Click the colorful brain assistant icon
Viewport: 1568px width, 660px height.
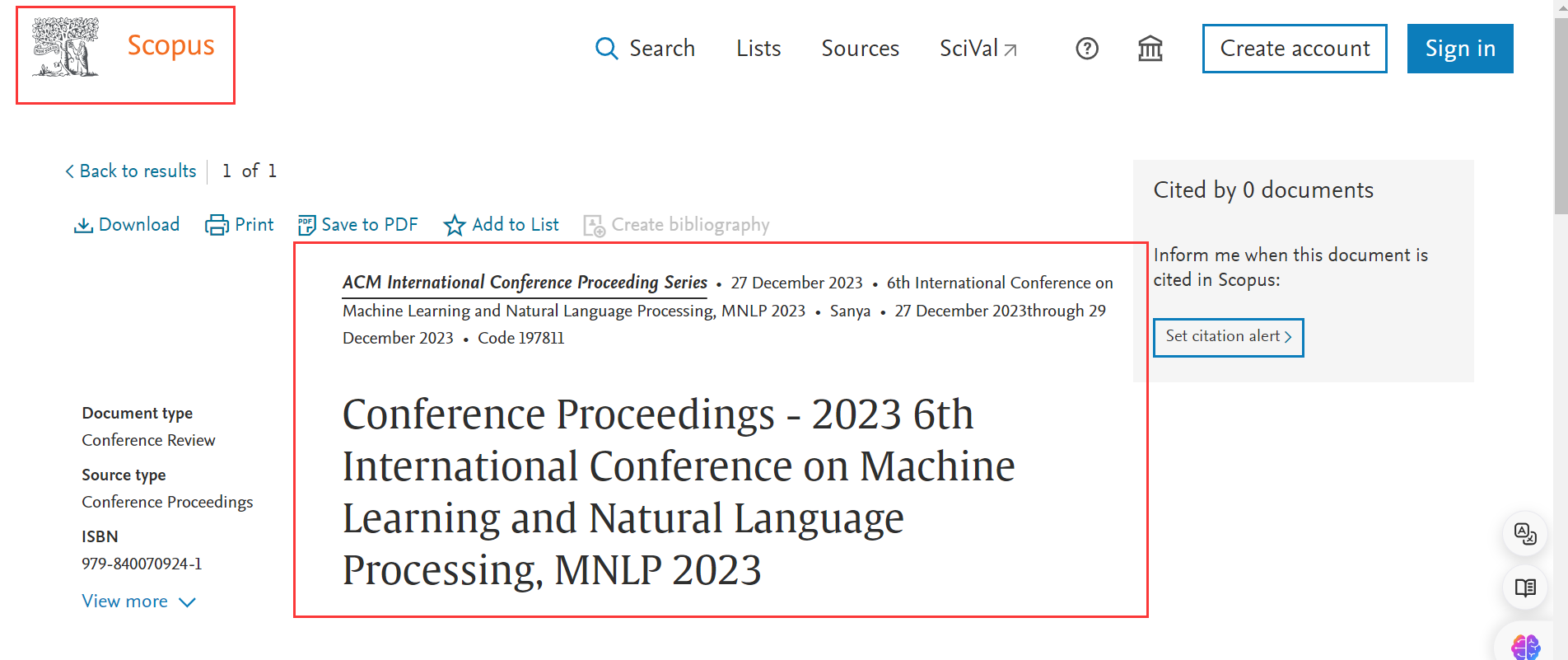[1525, 647]
